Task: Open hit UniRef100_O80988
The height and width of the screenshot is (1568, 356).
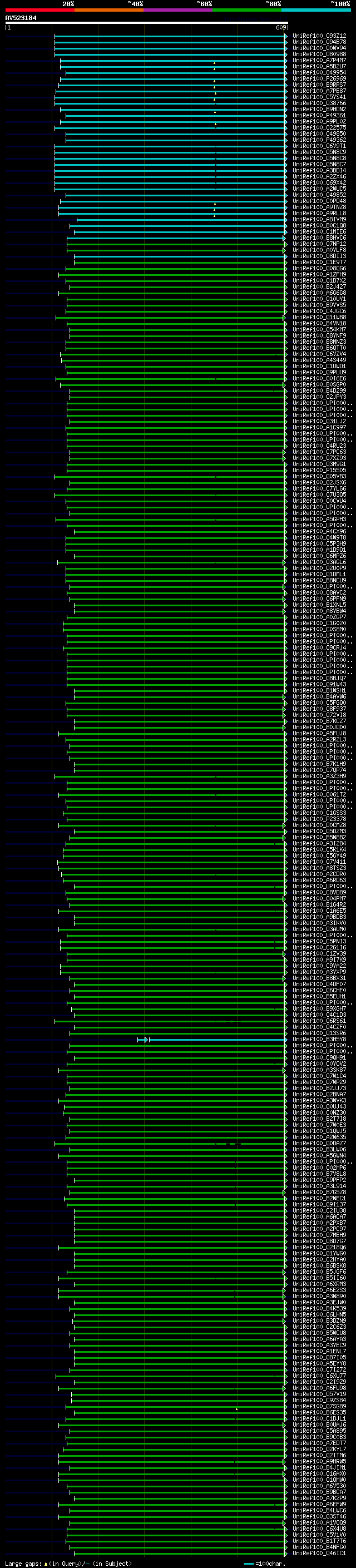Action: point(319,54)
